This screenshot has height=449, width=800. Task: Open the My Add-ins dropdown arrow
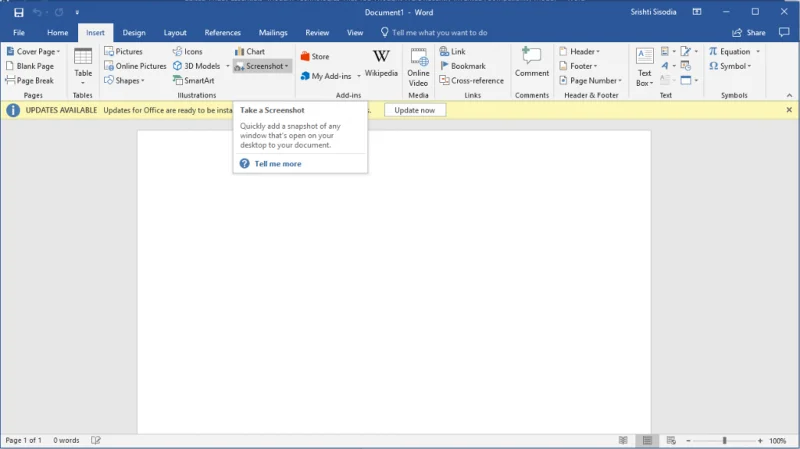359,76
